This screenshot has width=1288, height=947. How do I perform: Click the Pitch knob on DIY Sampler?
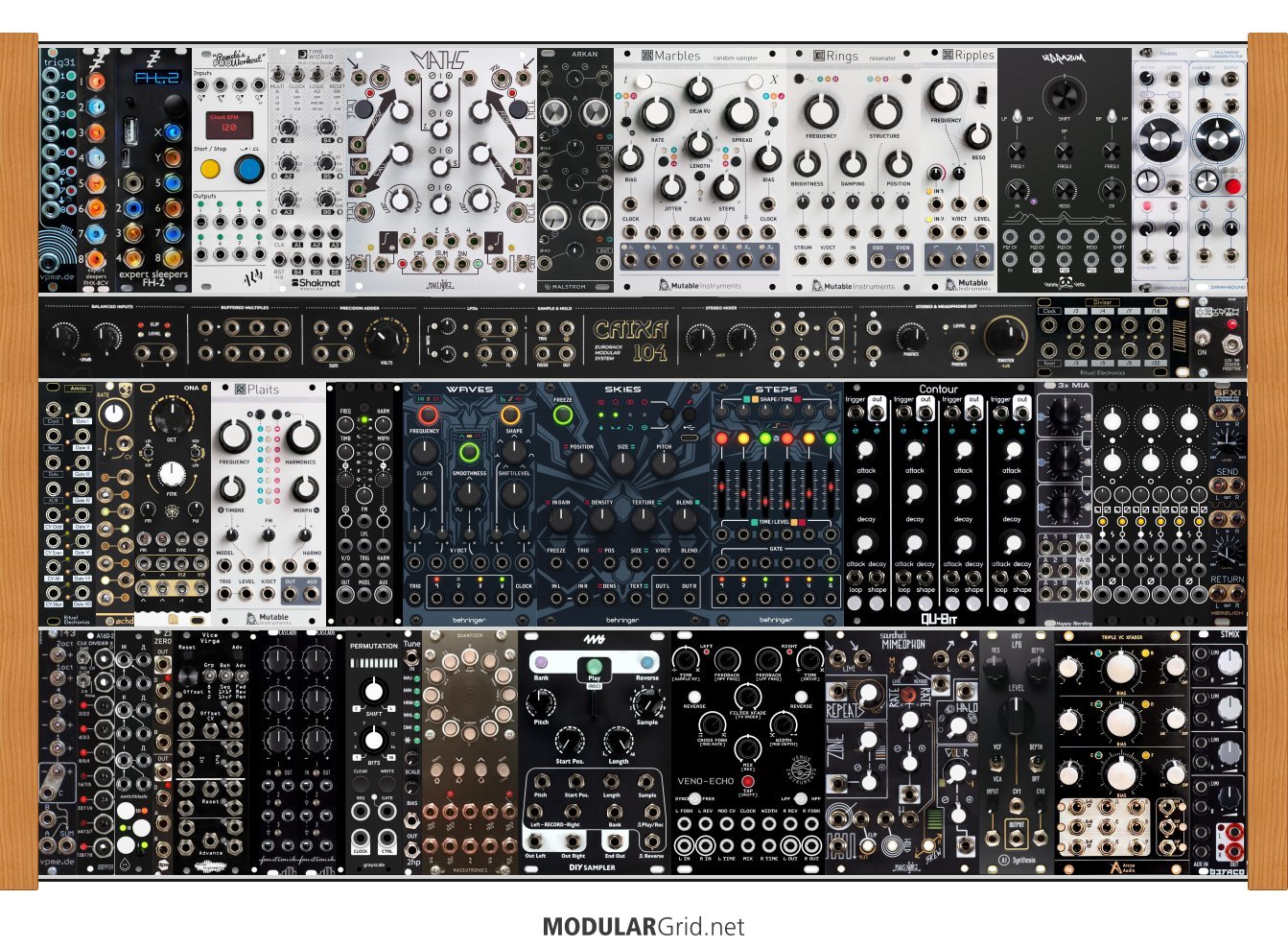pos(542,702)
